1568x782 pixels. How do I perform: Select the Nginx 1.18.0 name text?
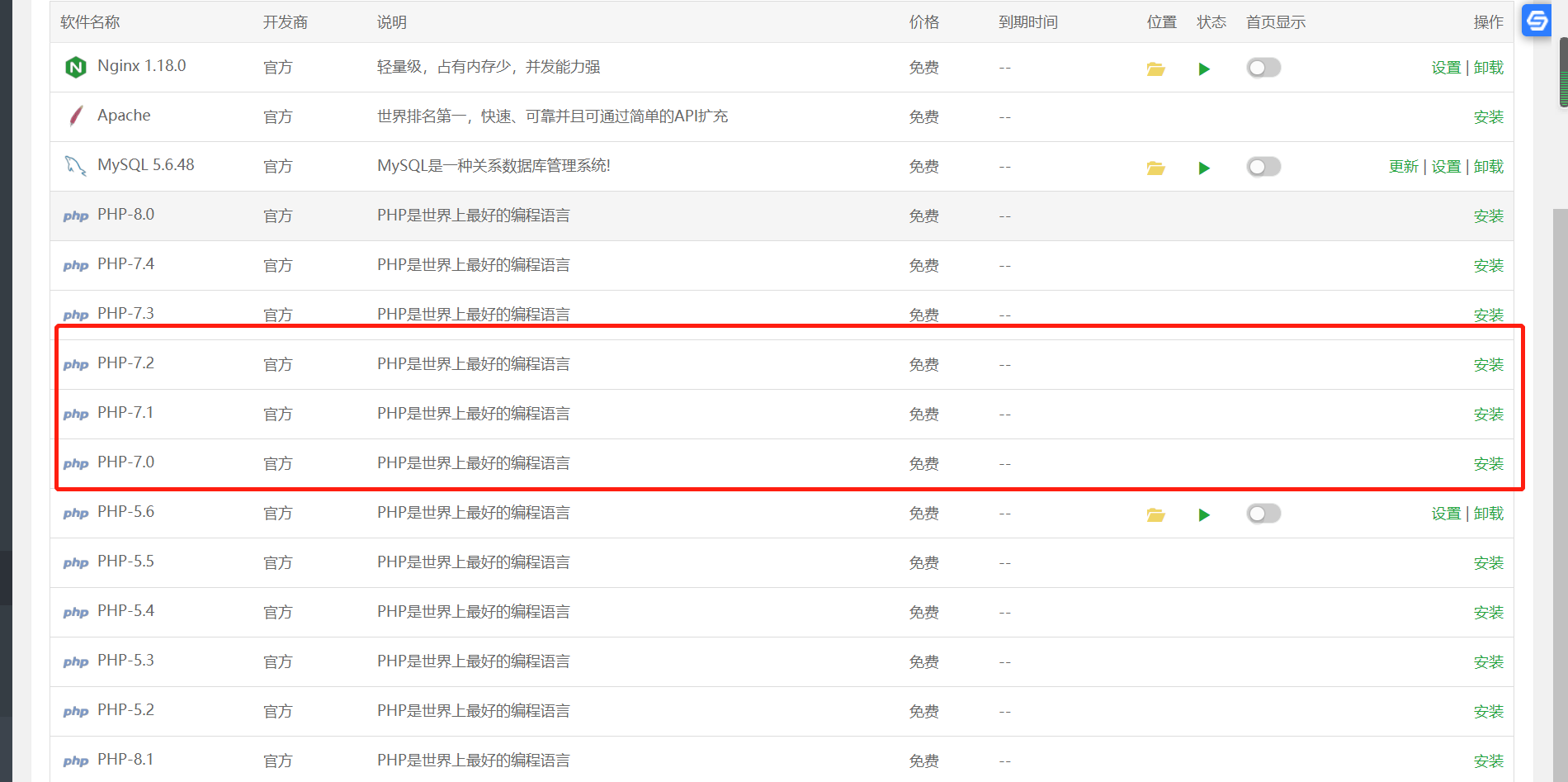[x=142, y=66]
